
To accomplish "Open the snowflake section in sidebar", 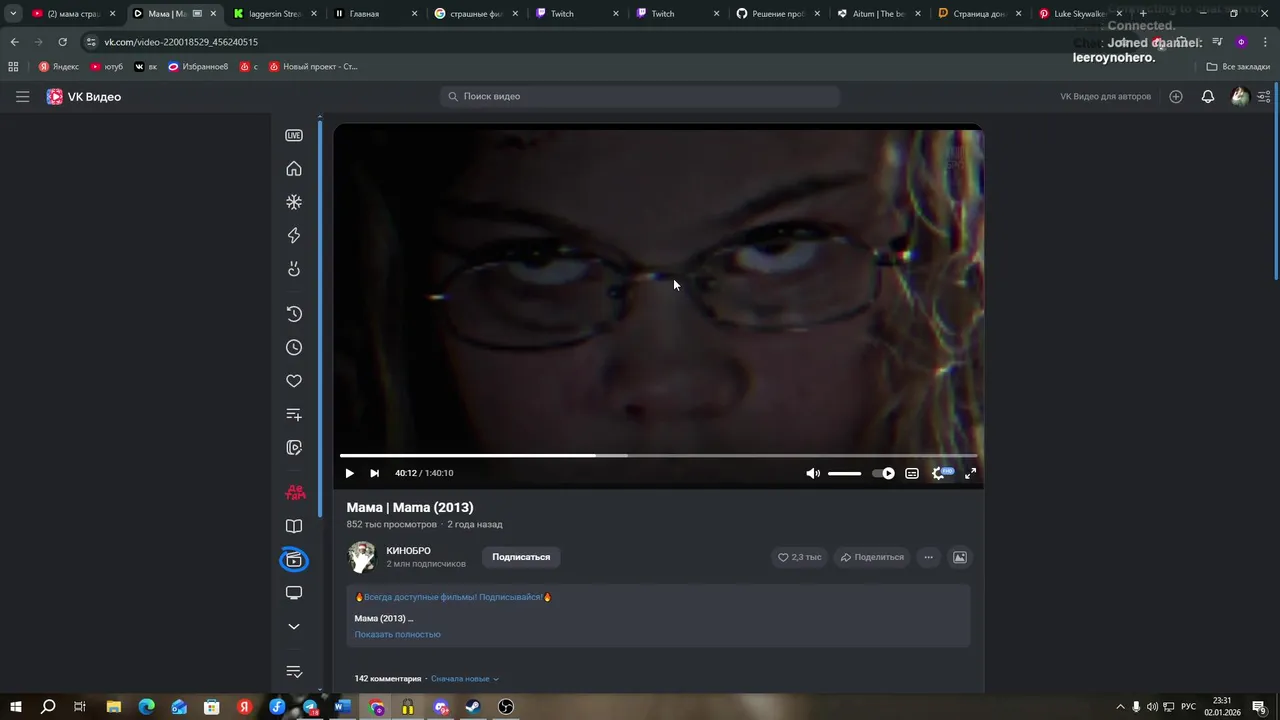I will tap(294, 202).
